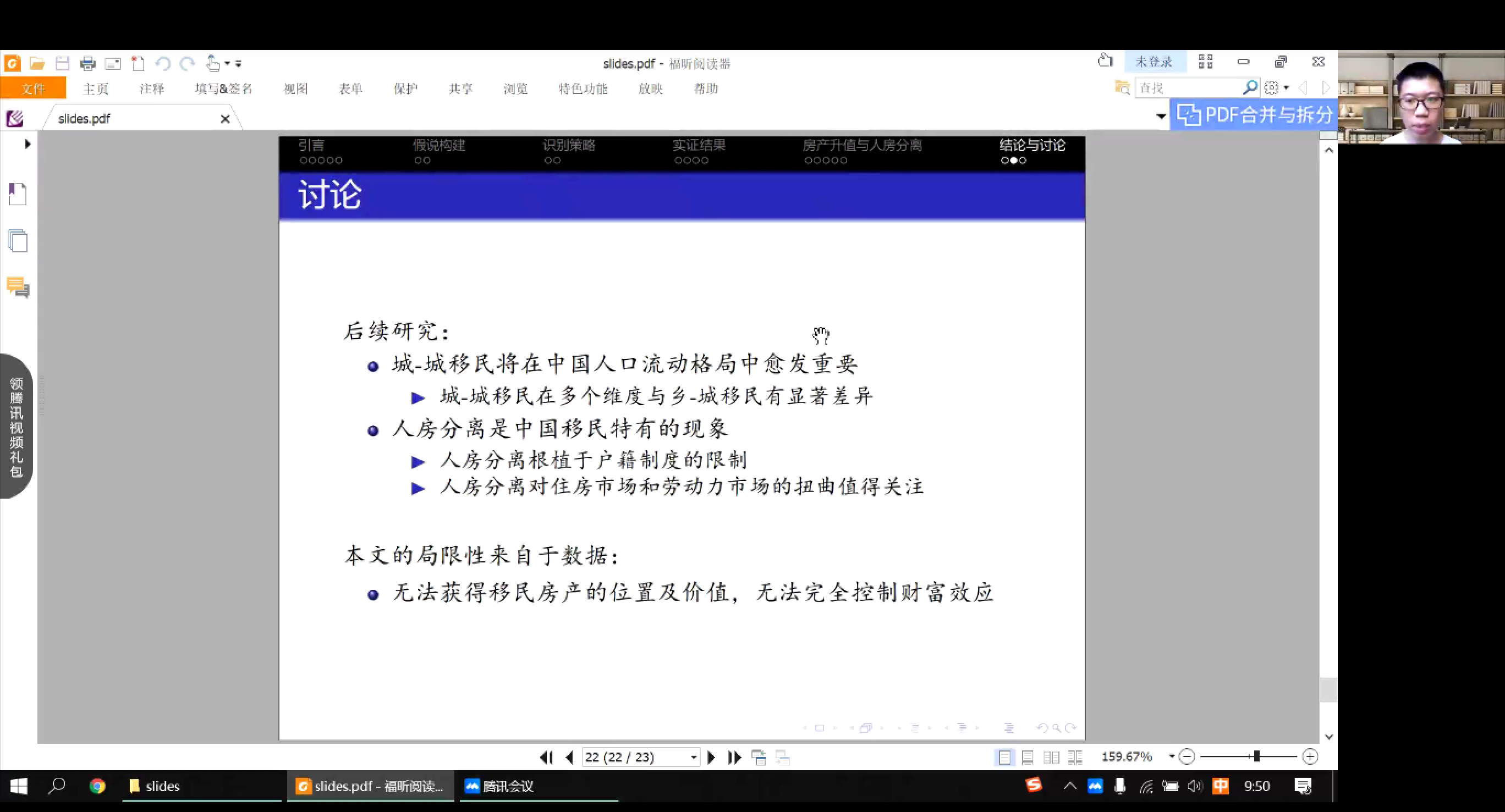Expand the left navigation panel arrow
1505x812 pixels.
tap(27, 143)
